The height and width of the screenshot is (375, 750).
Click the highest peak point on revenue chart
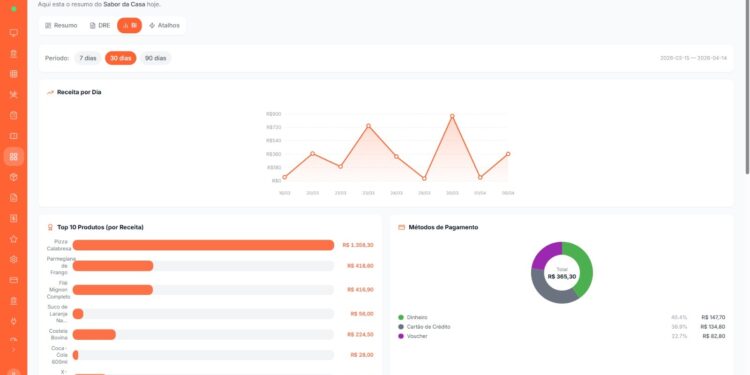(452, 116)
